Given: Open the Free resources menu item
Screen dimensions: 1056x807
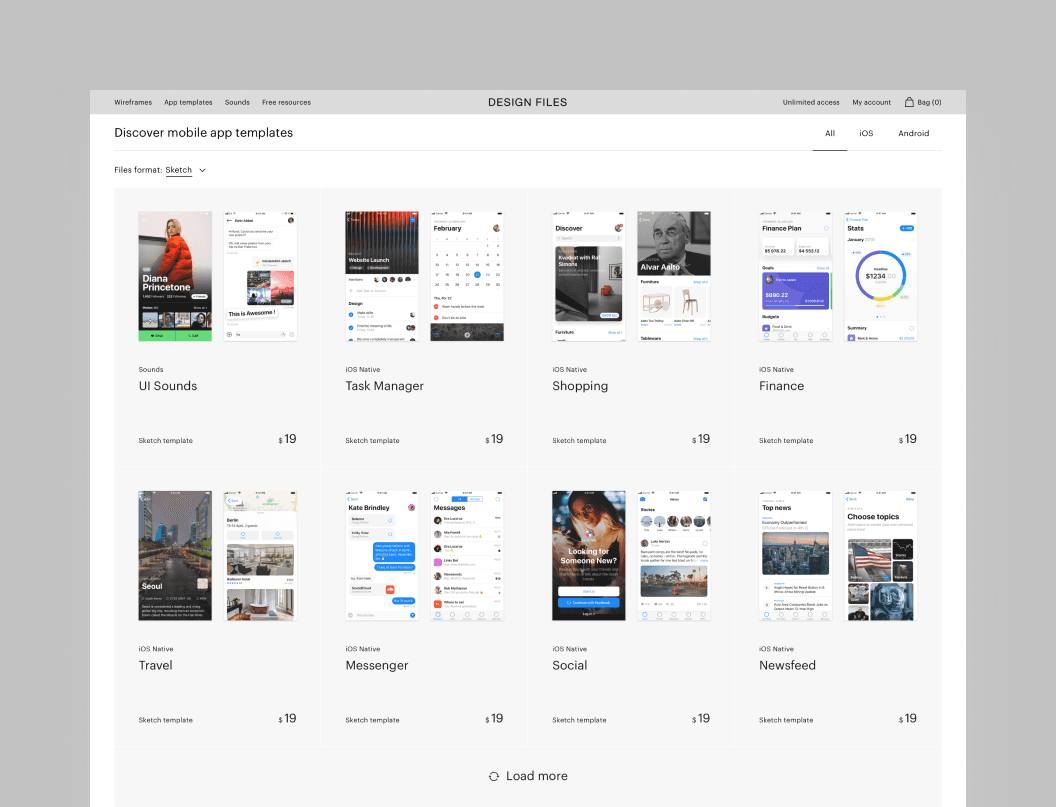Looking at the screenshot, I should tap(286, 102).
